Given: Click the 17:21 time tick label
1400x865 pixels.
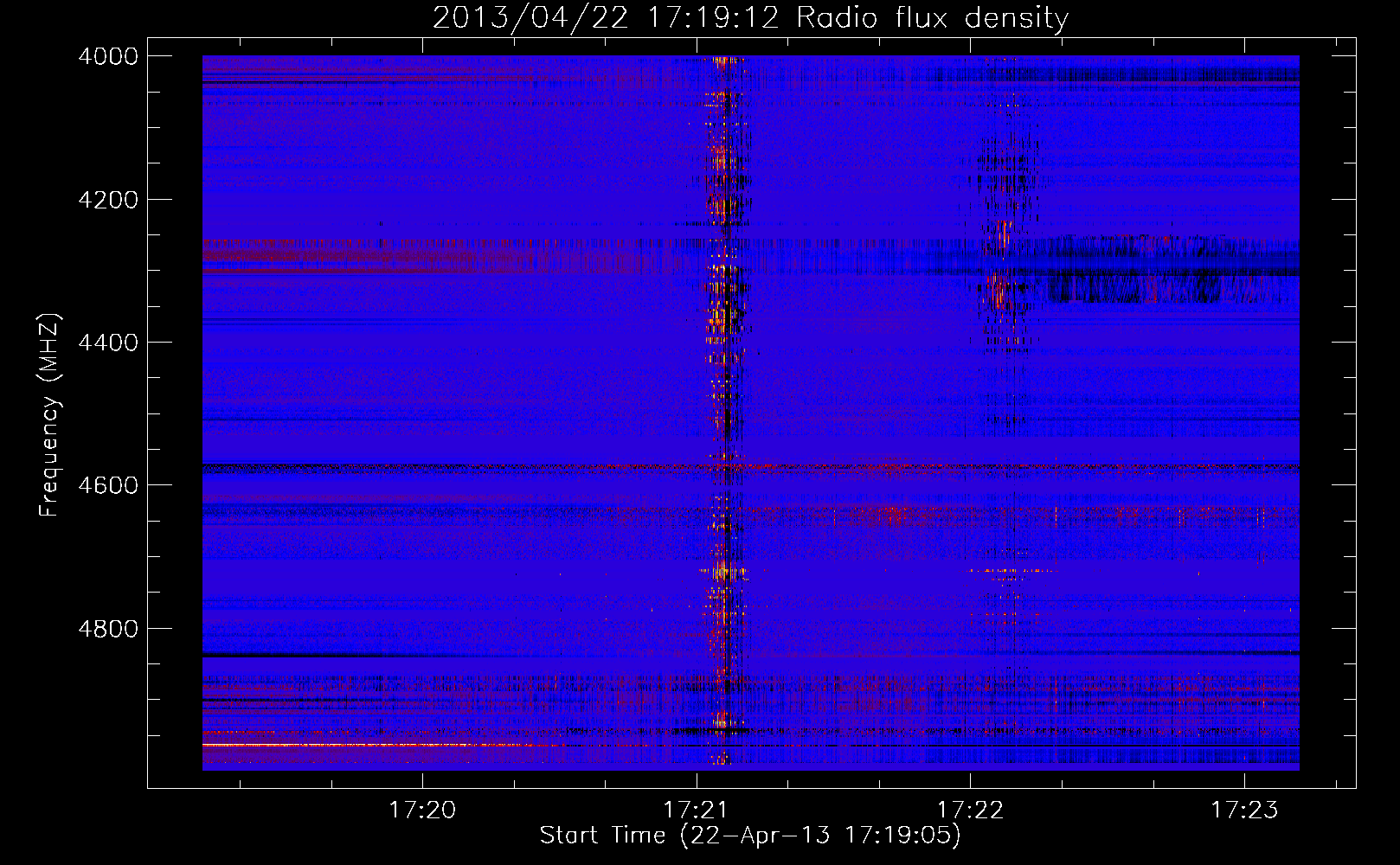Looking at the screenshot, I should click(697, 811).
